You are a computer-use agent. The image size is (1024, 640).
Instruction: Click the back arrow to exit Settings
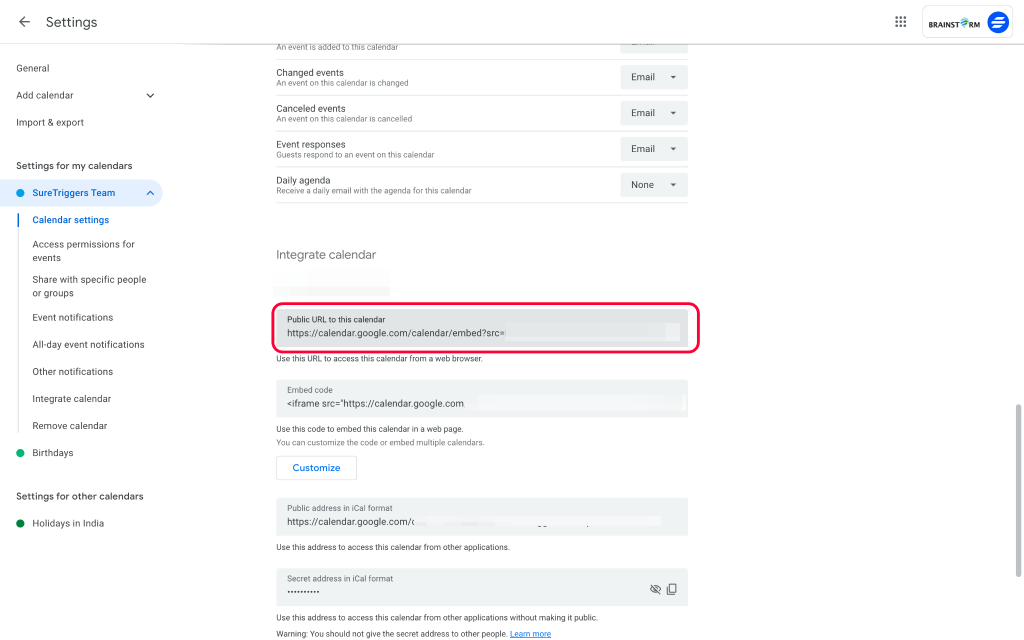click(24, 22)
